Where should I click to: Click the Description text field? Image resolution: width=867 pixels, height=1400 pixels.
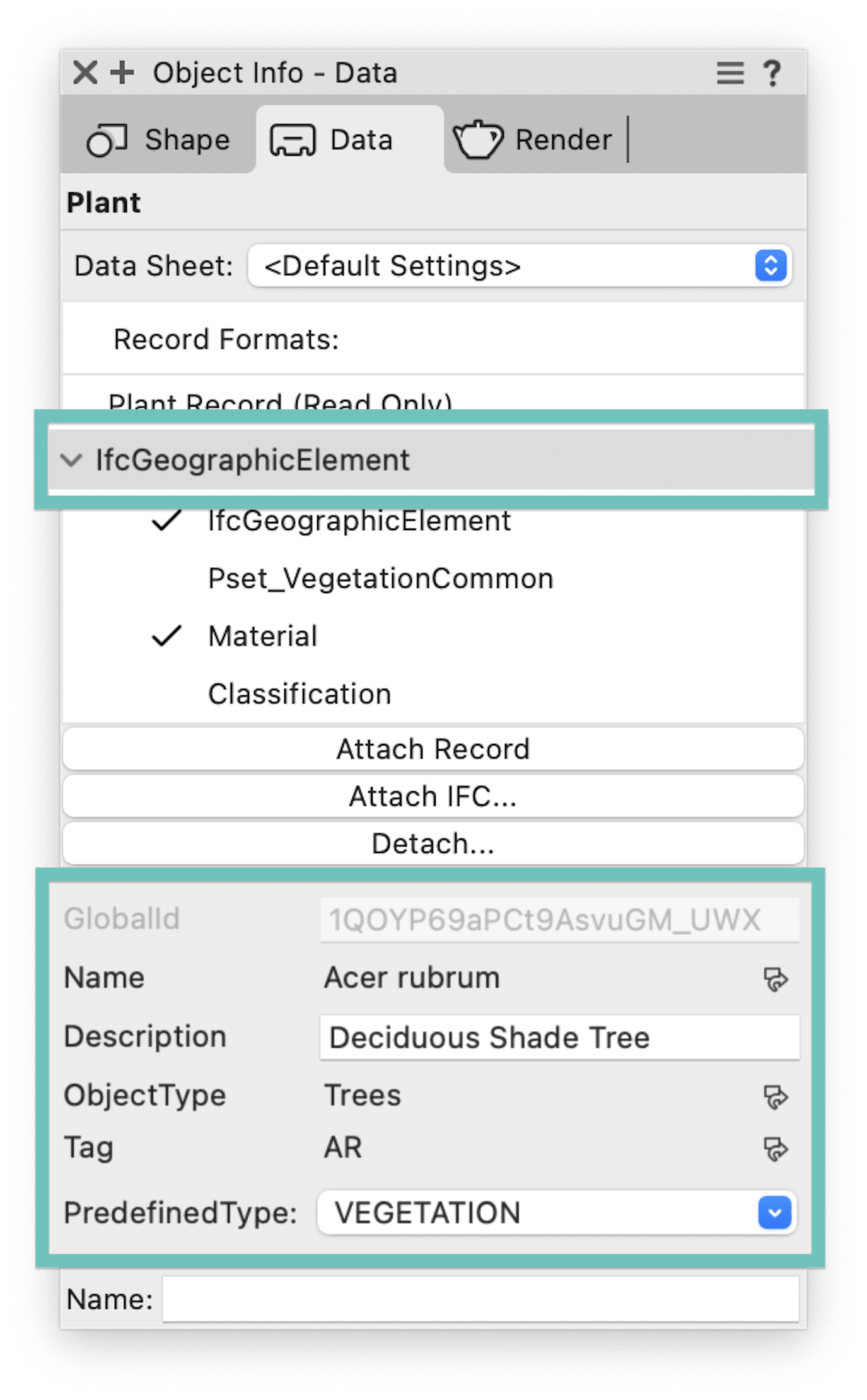[x=559, y=1038]
